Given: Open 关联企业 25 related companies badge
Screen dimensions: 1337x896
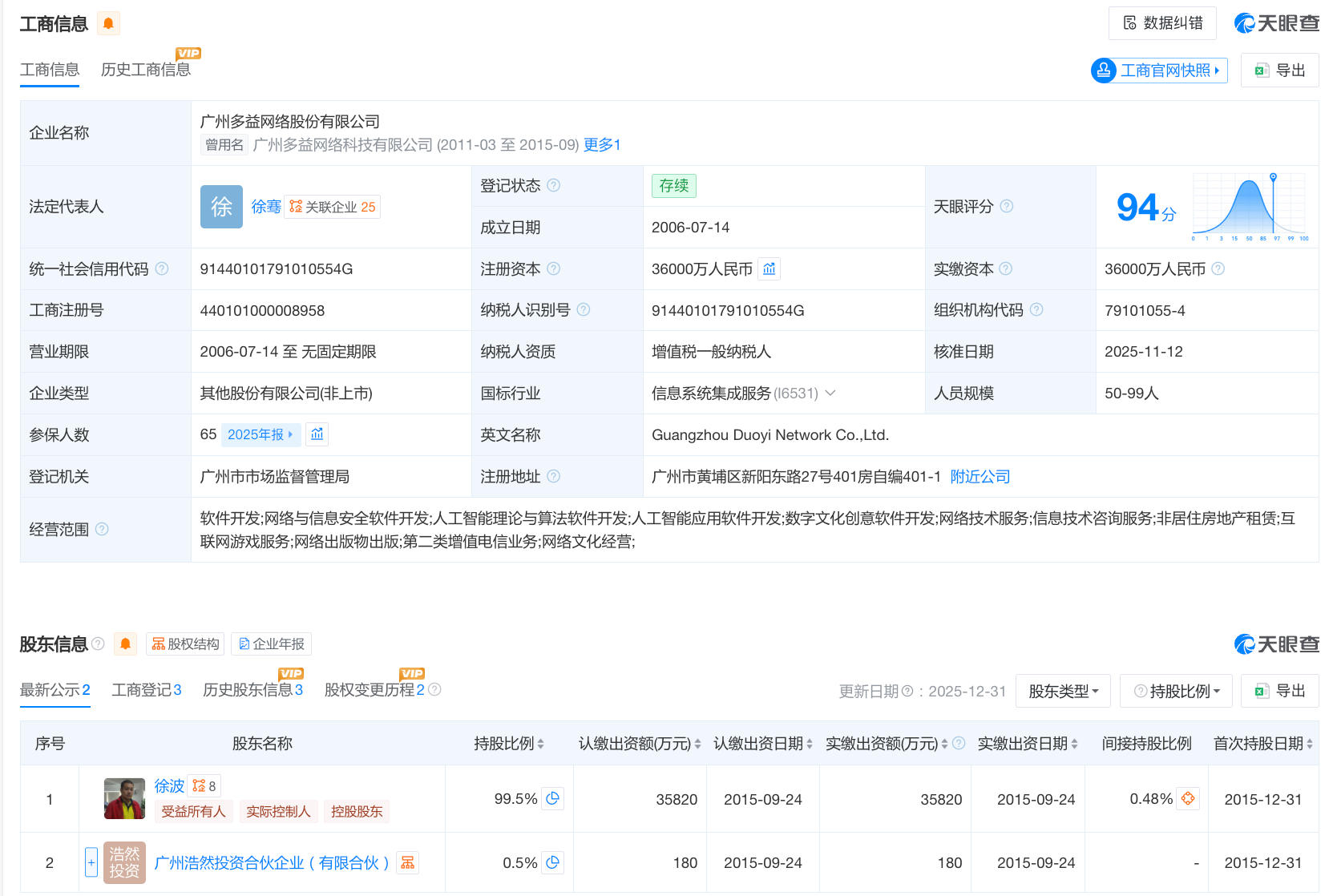Looking at the screenshot, I should (332, 207).
